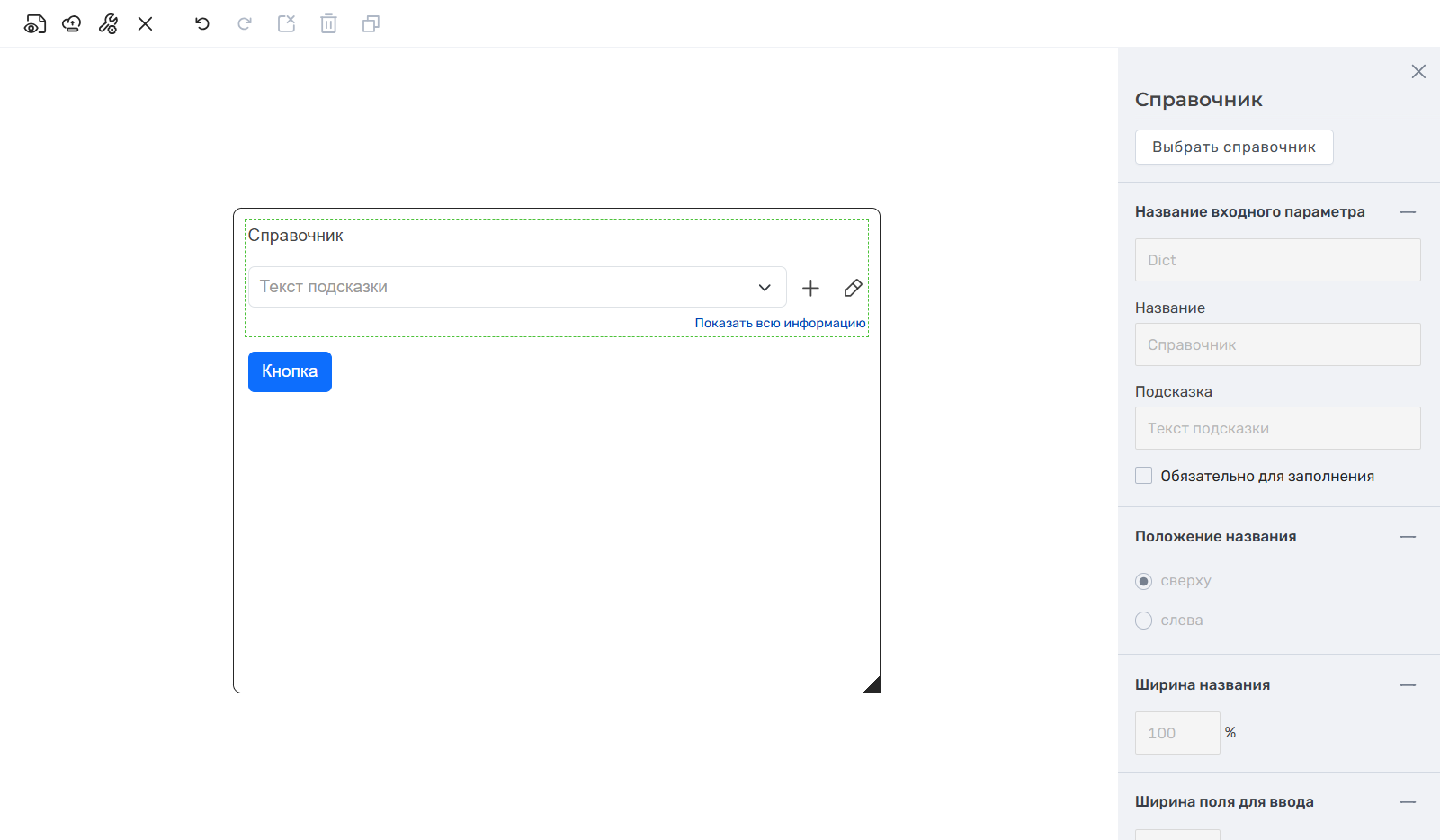Click the redo arrow in toolbar
Screen dimensions: 1440x840
point(244,24)
